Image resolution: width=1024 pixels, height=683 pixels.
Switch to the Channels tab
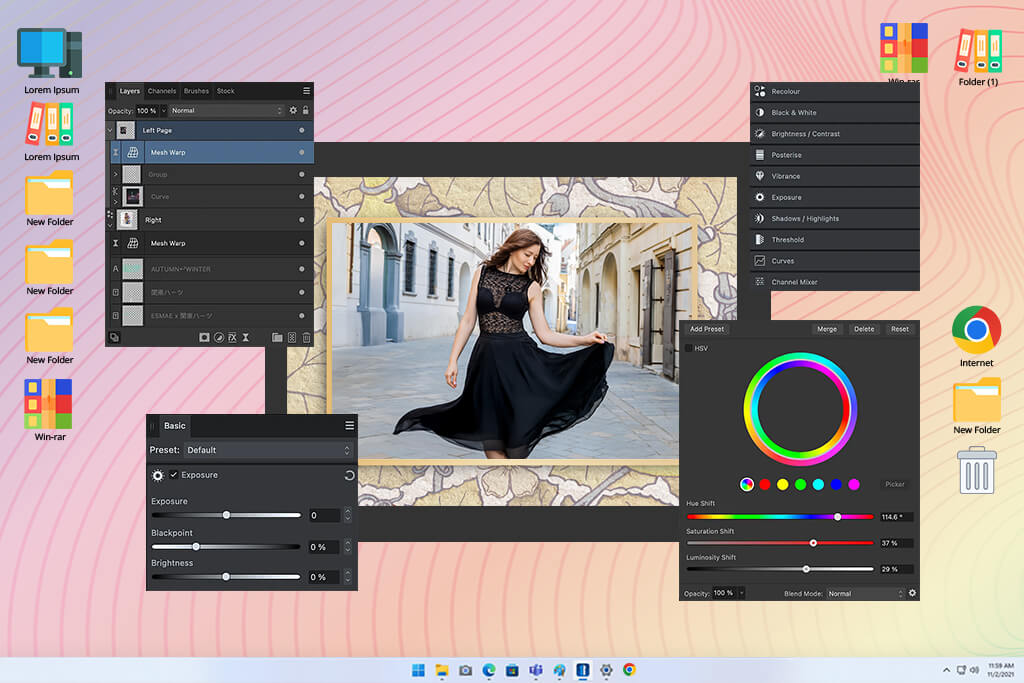coord(162,91)
